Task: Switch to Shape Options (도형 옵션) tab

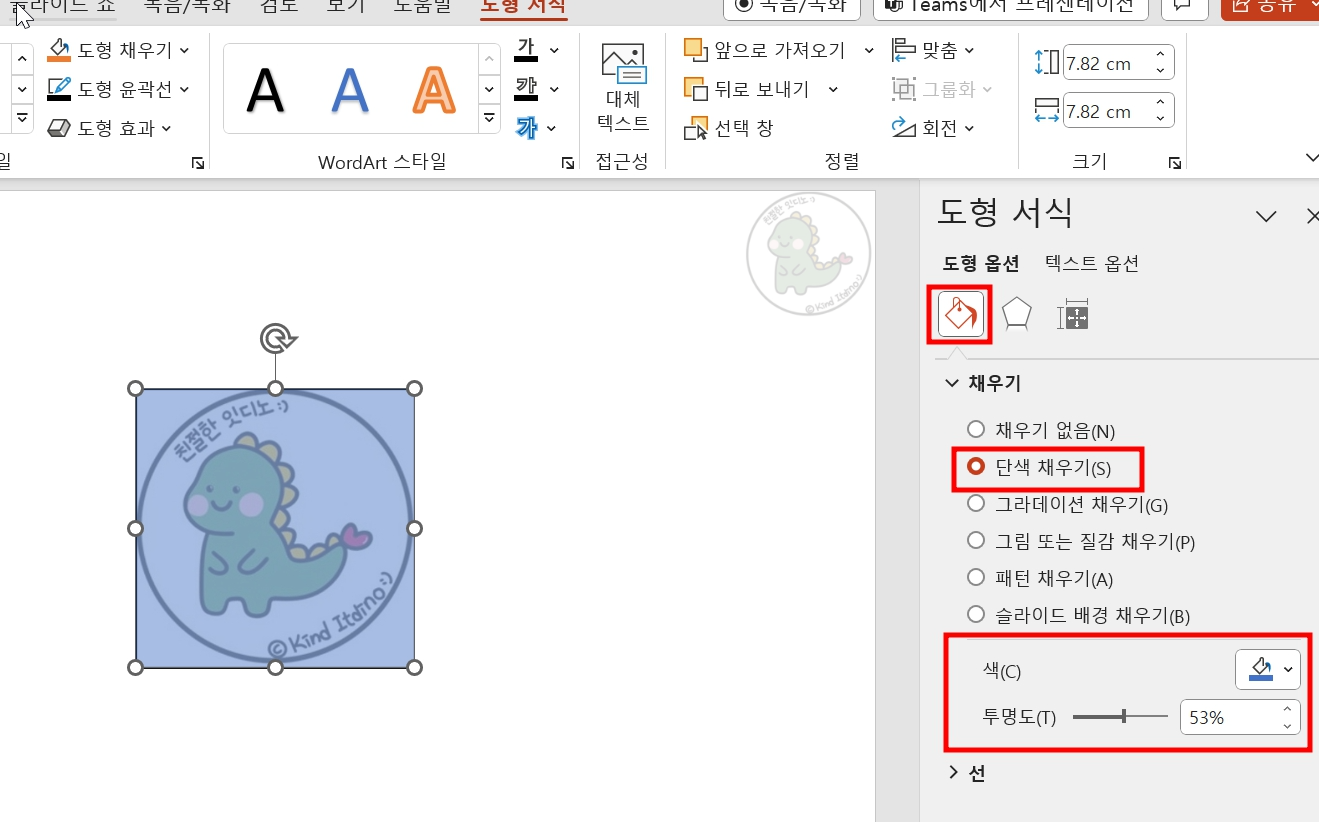Action: click(x=981, y=263)
